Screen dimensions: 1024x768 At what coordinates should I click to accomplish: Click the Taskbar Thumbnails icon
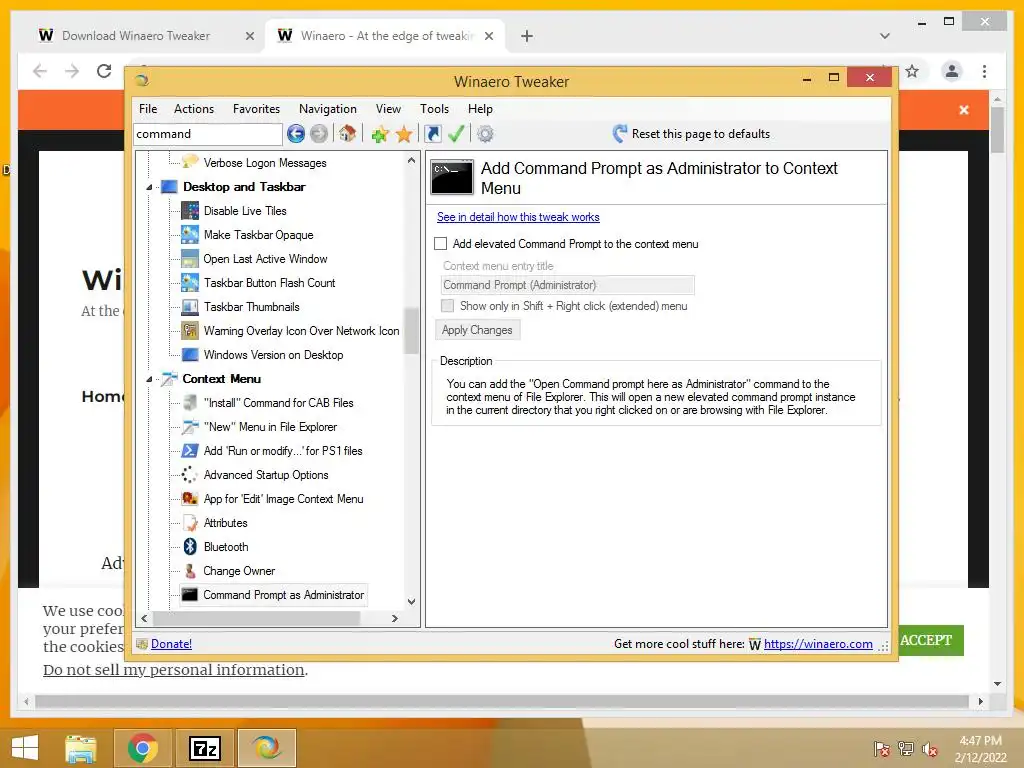click(190, 307)
